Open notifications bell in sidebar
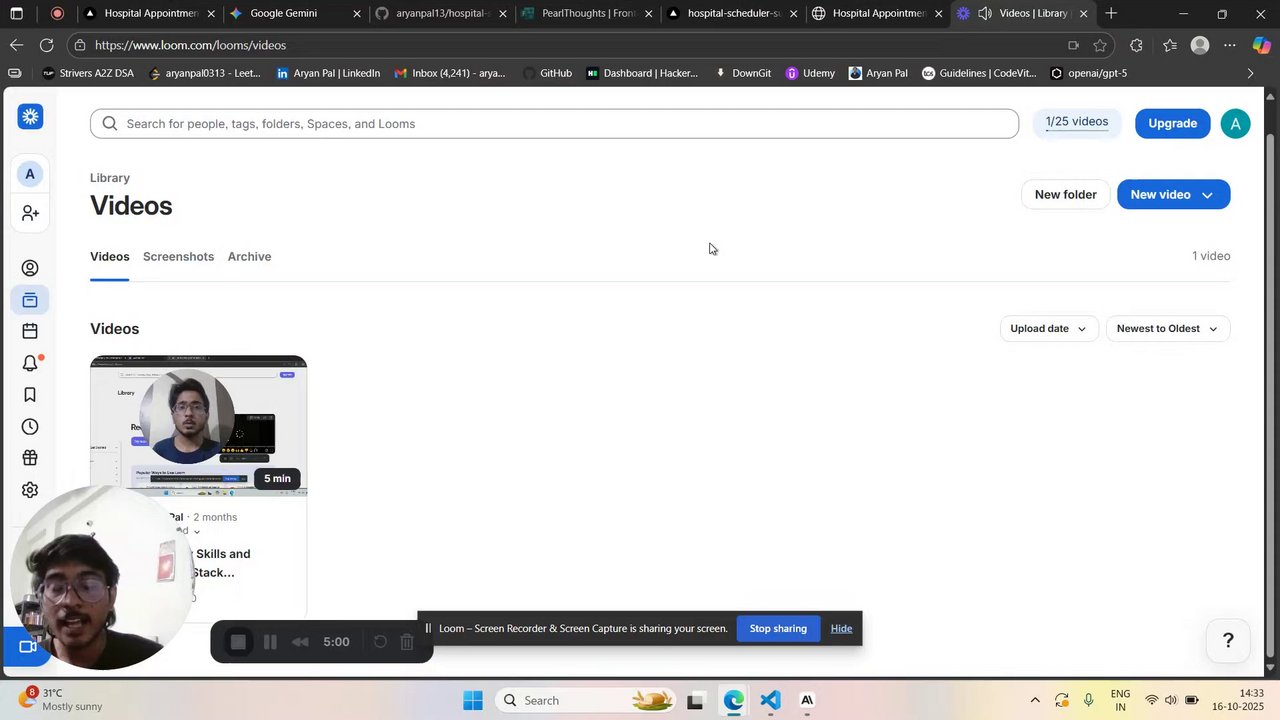The height and width of the screenshot is (720, 1280). pyautogui.click(x=30, y=363)
